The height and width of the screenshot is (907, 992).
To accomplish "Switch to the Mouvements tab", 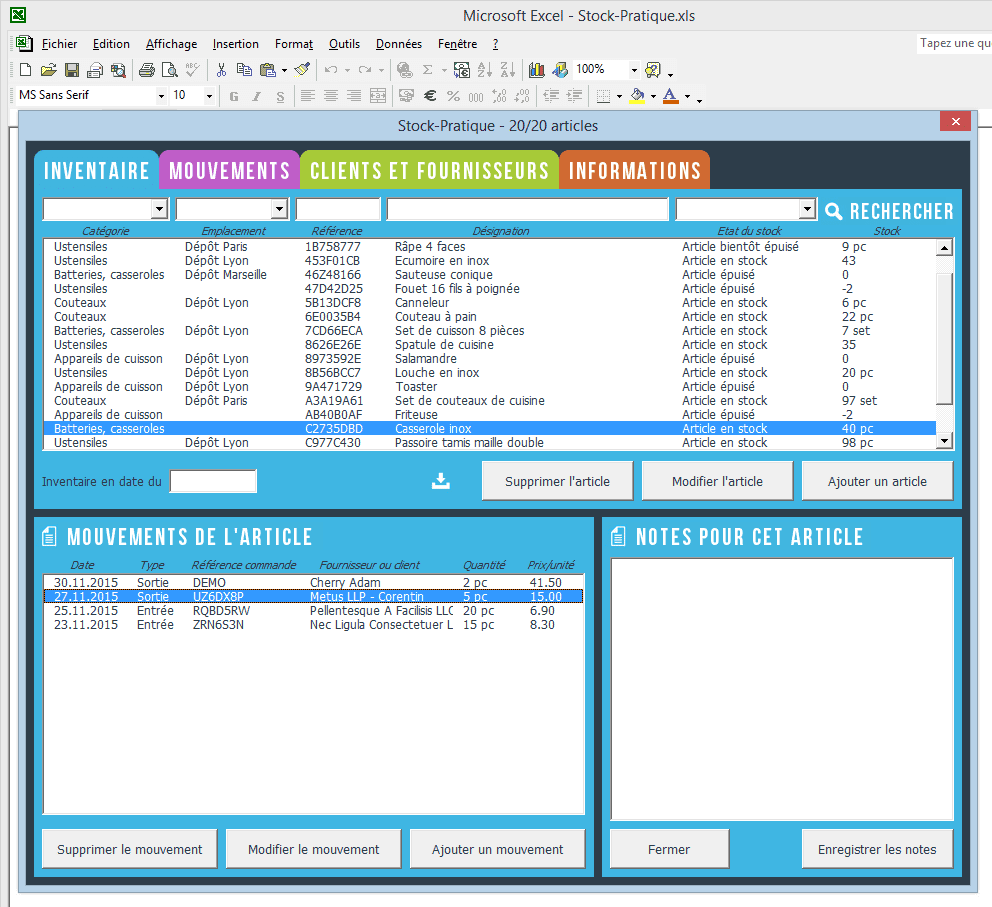I will [229, 171].
